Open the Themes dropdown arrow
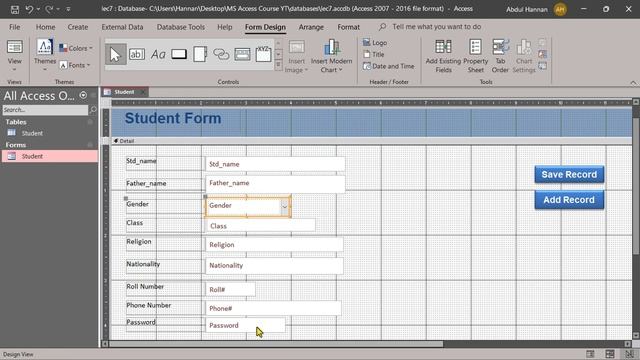 click(x=45, y=70)
